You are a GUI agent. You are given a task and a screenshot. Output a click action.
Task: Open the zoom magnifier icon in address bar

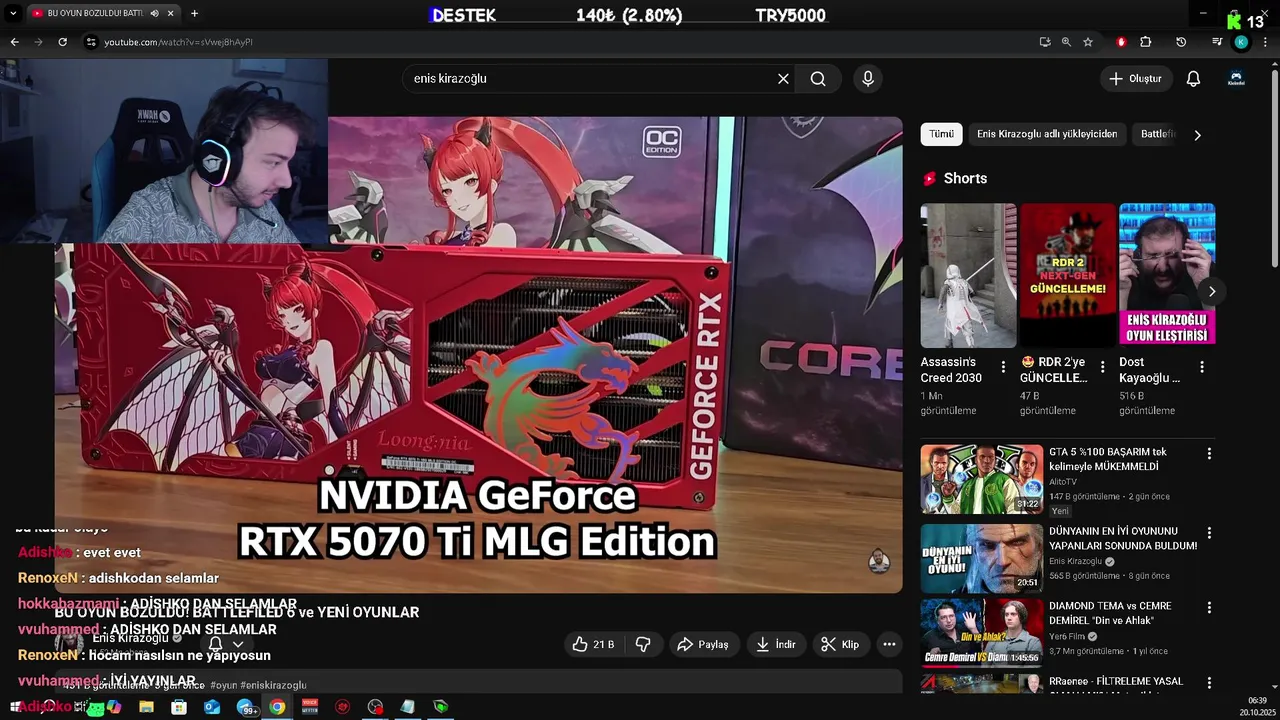click(x=1066, y=42)
